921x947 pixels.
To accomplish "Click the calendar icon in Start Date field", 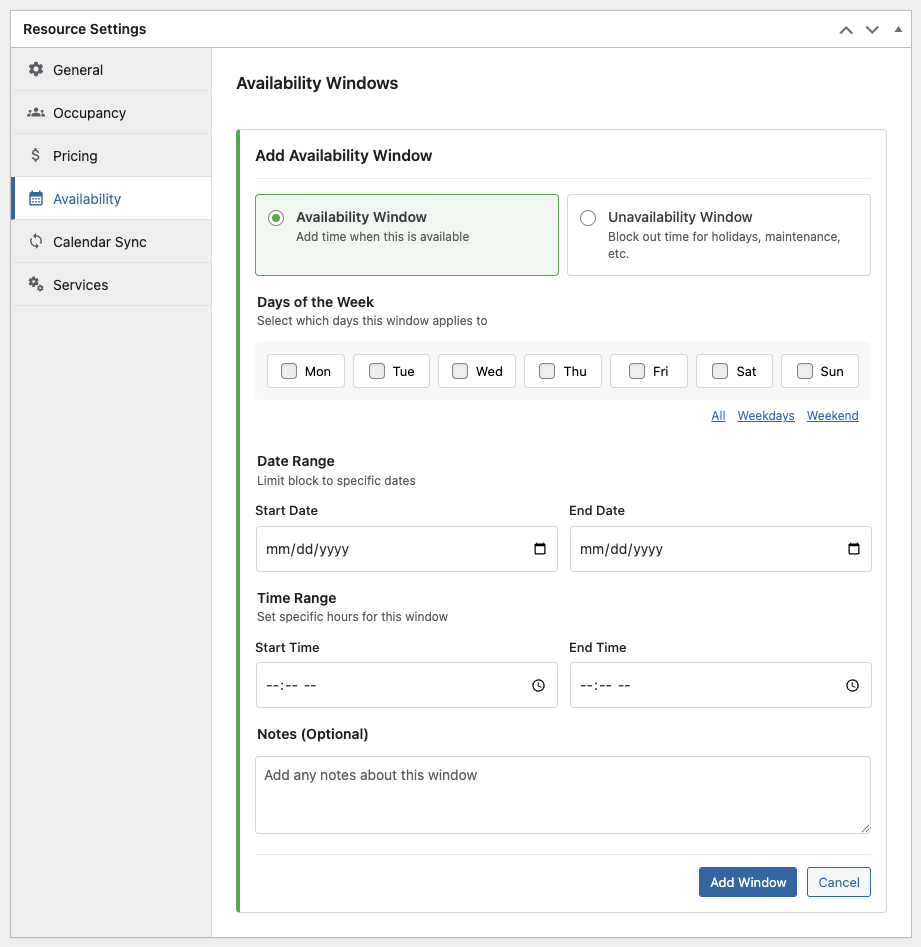I will [x=540, y=549].
